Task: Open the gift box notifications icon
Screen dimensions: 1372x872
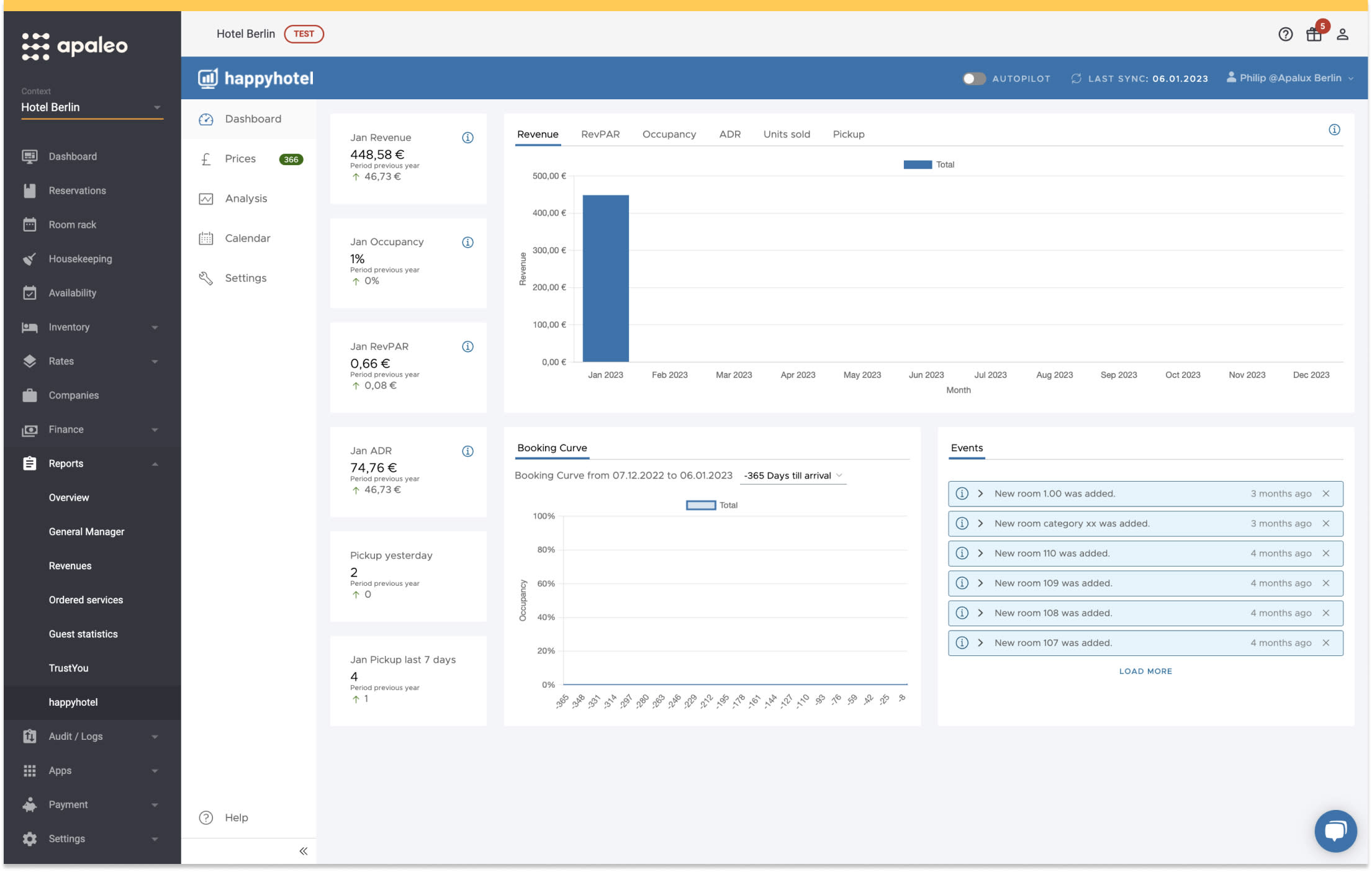Action: [x=1314, y=34]
